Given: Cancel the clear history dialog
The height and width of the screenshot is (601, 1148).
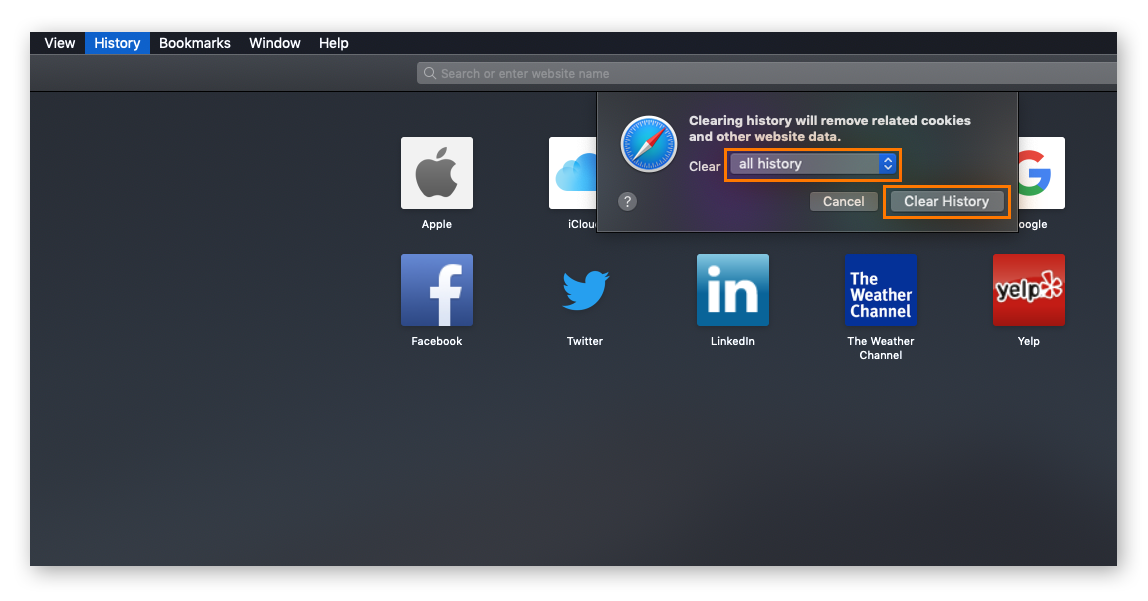Looking at the screenshot, I should tap(843, 201).
